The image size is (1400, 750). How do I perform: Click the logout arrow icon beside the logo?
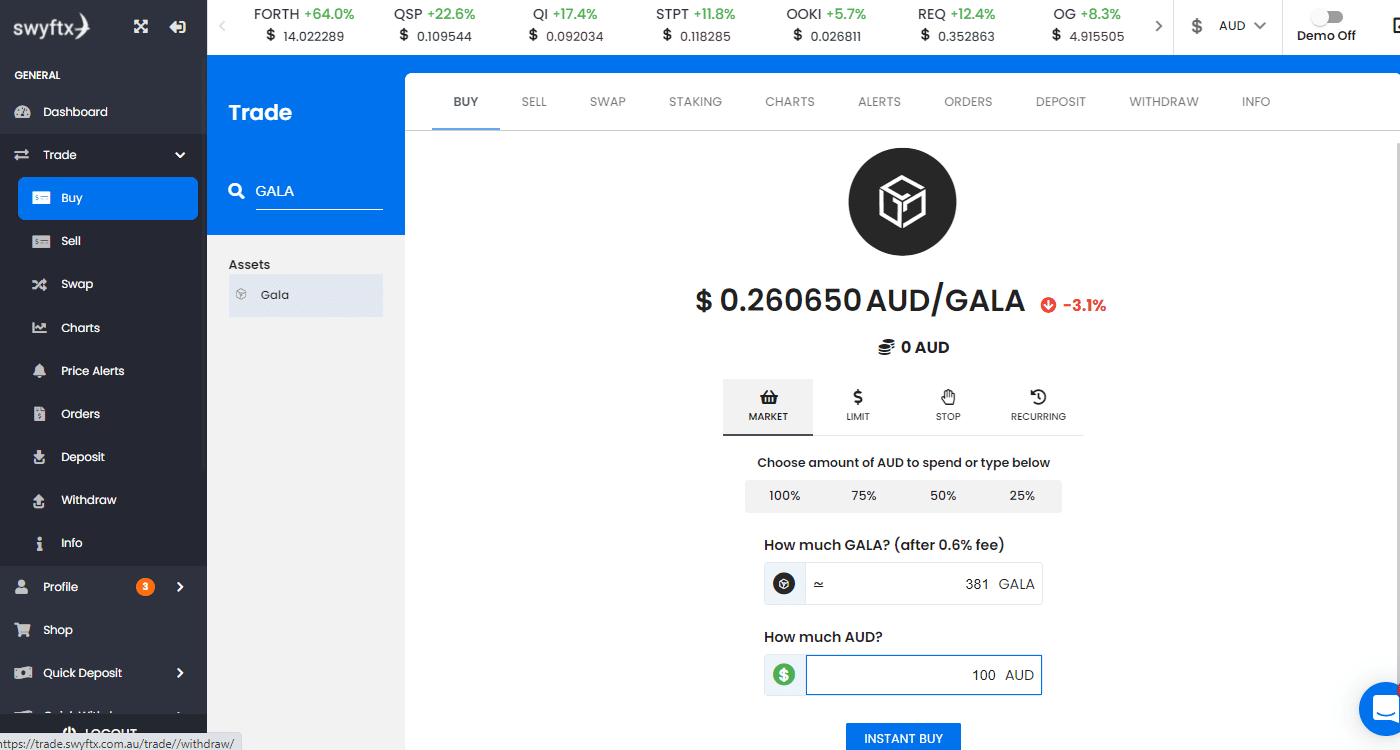[178, 27]
